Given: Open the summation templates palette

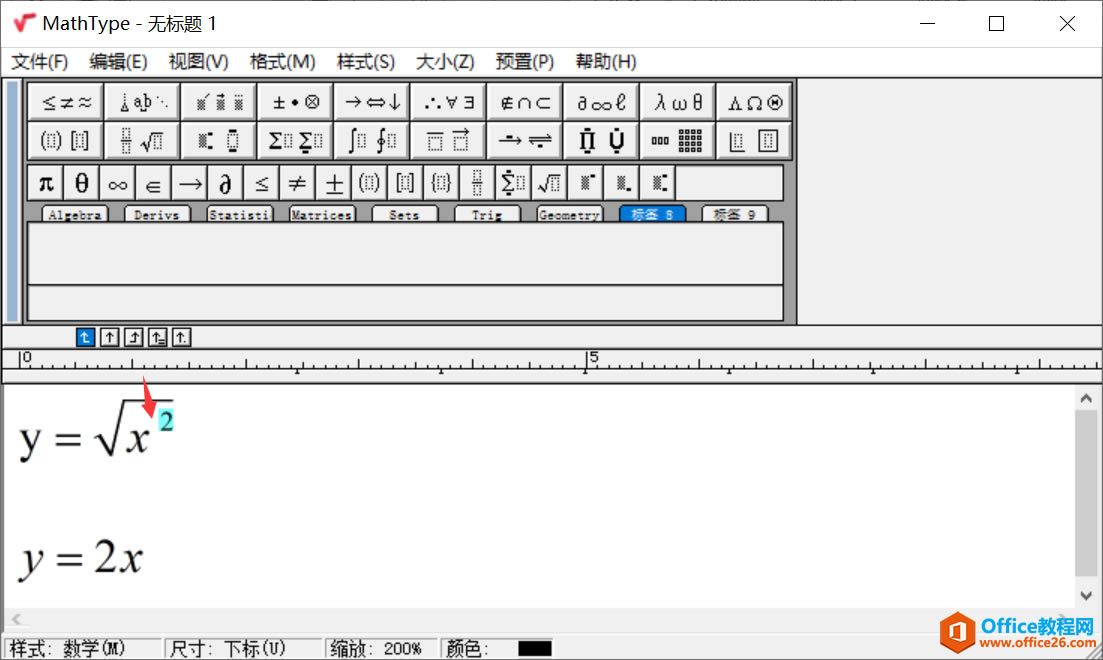Looking at the screenshot, I should tap(294, 139).
